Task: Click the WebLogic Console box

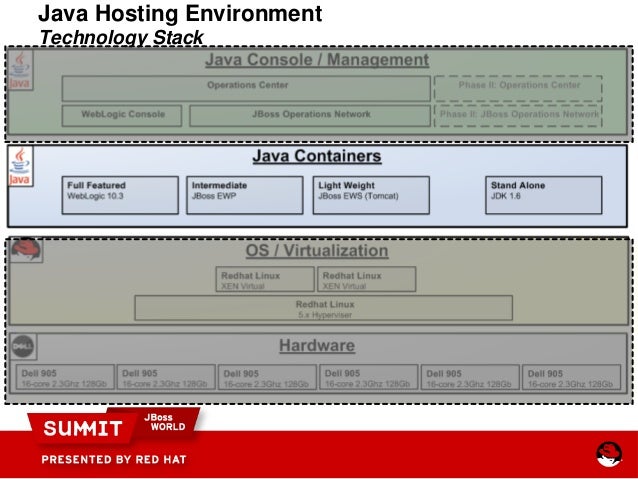Action: (122, 116)
